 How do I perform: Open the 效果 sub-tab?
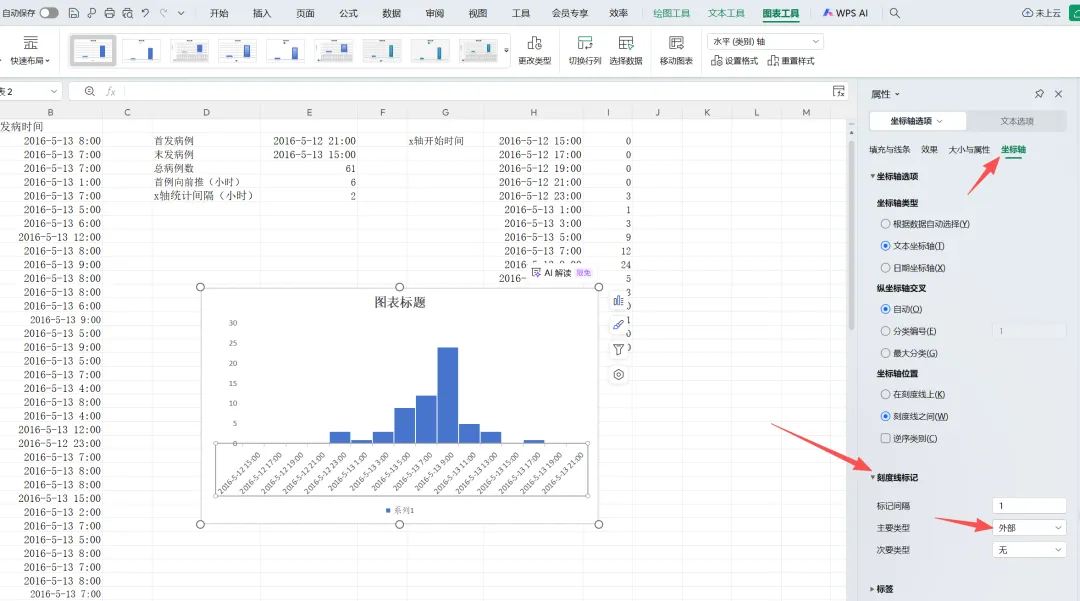tap(930, 149)
